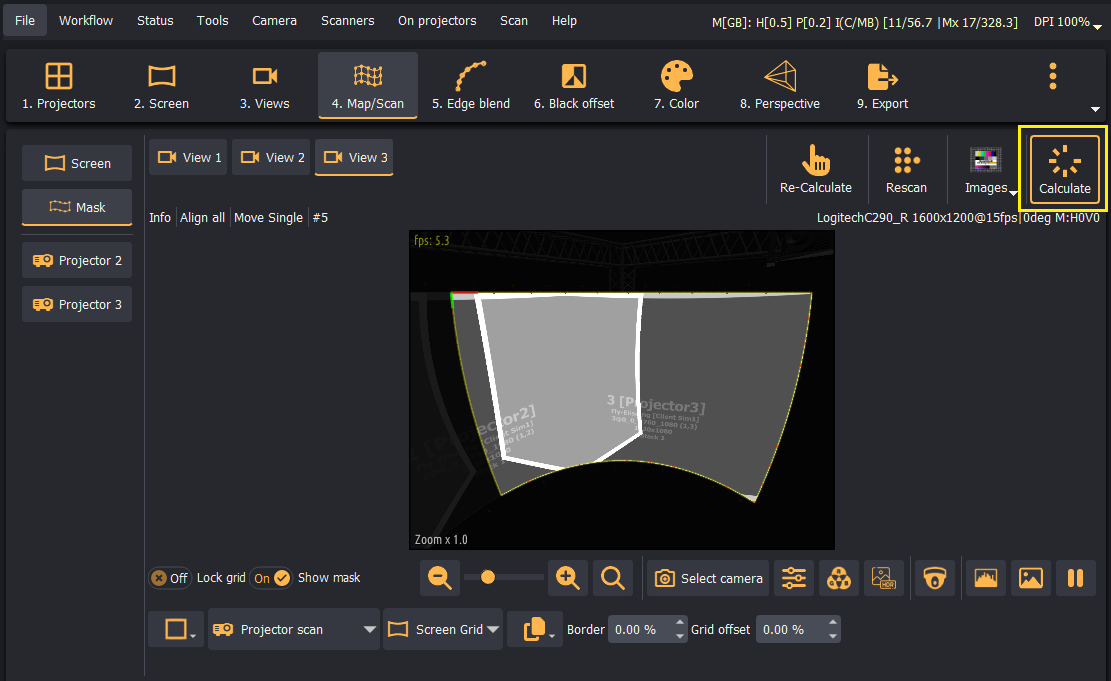1111x681 pixels.
Task: Open the Tools menu
Action: 213,21
